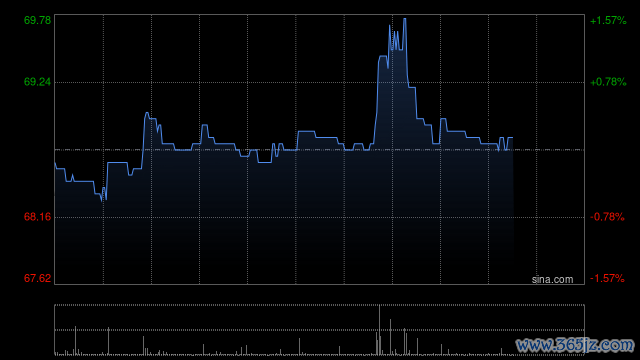
Task: Click the 69.24 price axis label
Action: [x=37, y=82]
